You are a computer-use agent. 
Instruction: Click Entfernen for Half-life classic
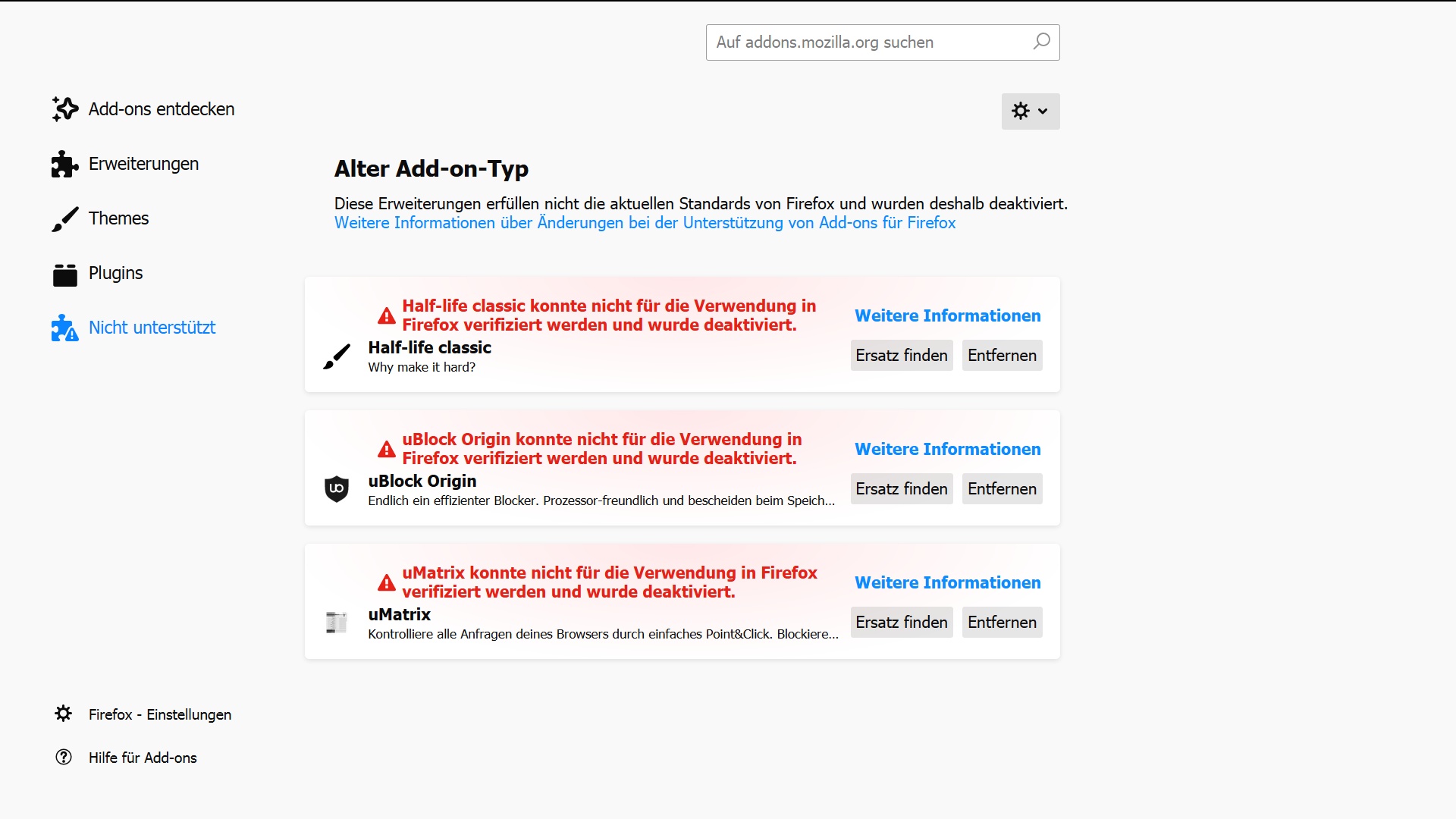pos(1002,356)
